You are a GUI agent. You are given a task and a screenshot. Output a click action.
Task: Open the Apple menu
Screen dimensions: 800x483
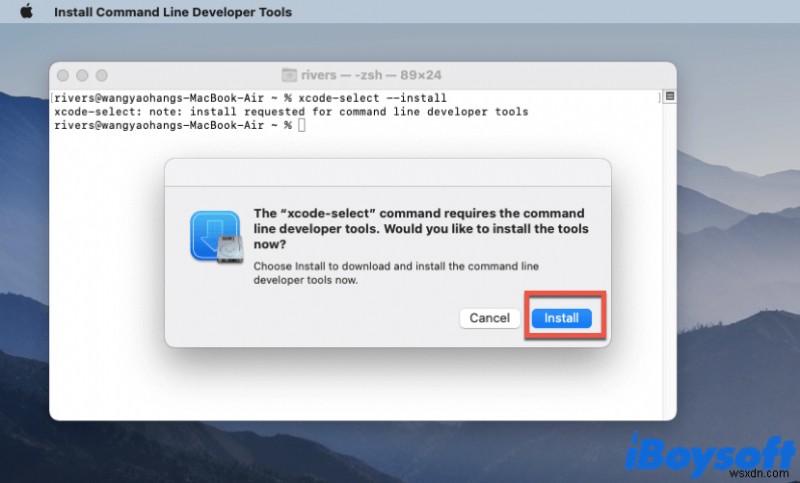(x=27, y=11)
